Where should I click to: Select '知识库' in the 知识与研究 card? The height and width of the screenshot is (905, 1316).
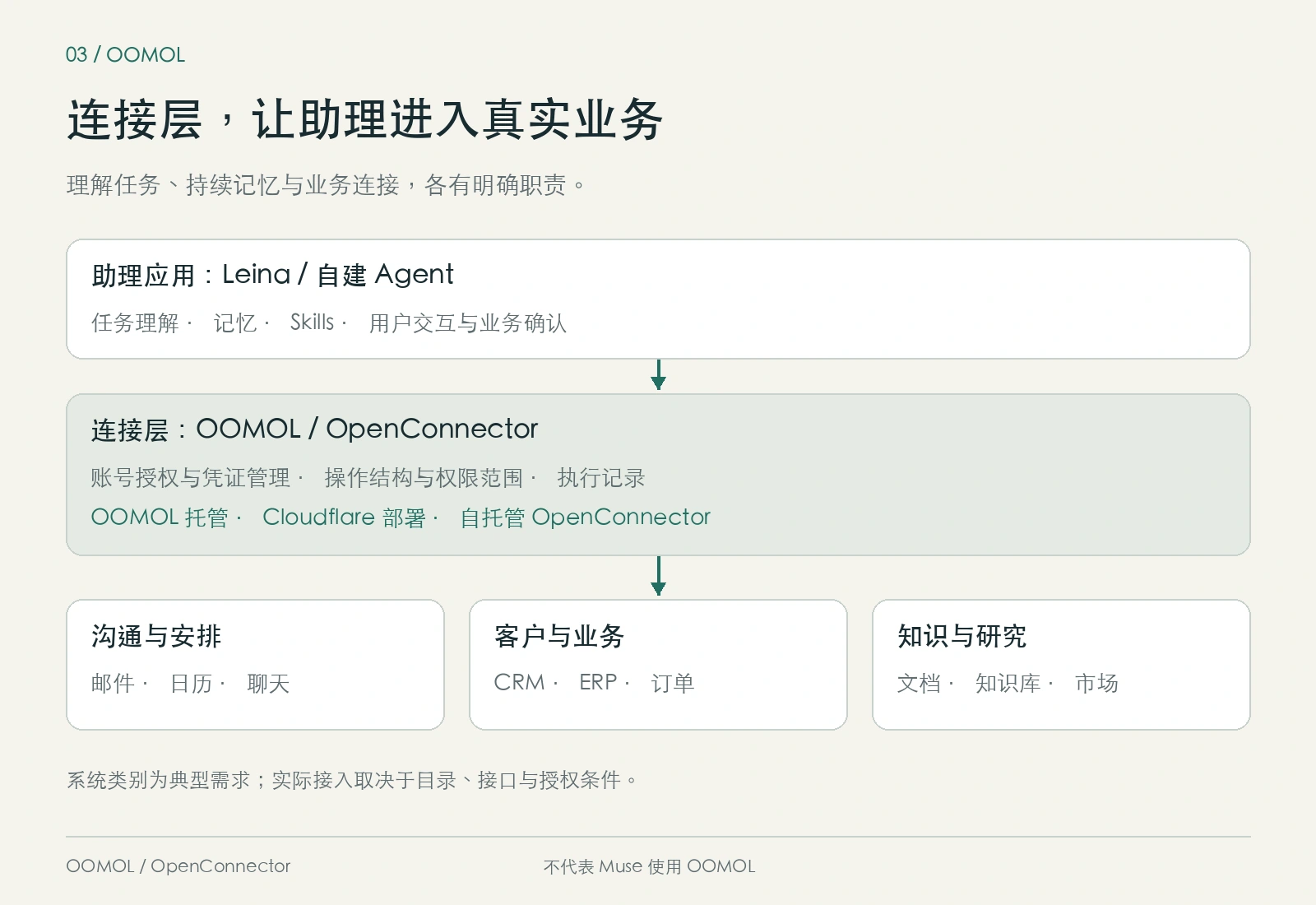[x=1008, y=683]
